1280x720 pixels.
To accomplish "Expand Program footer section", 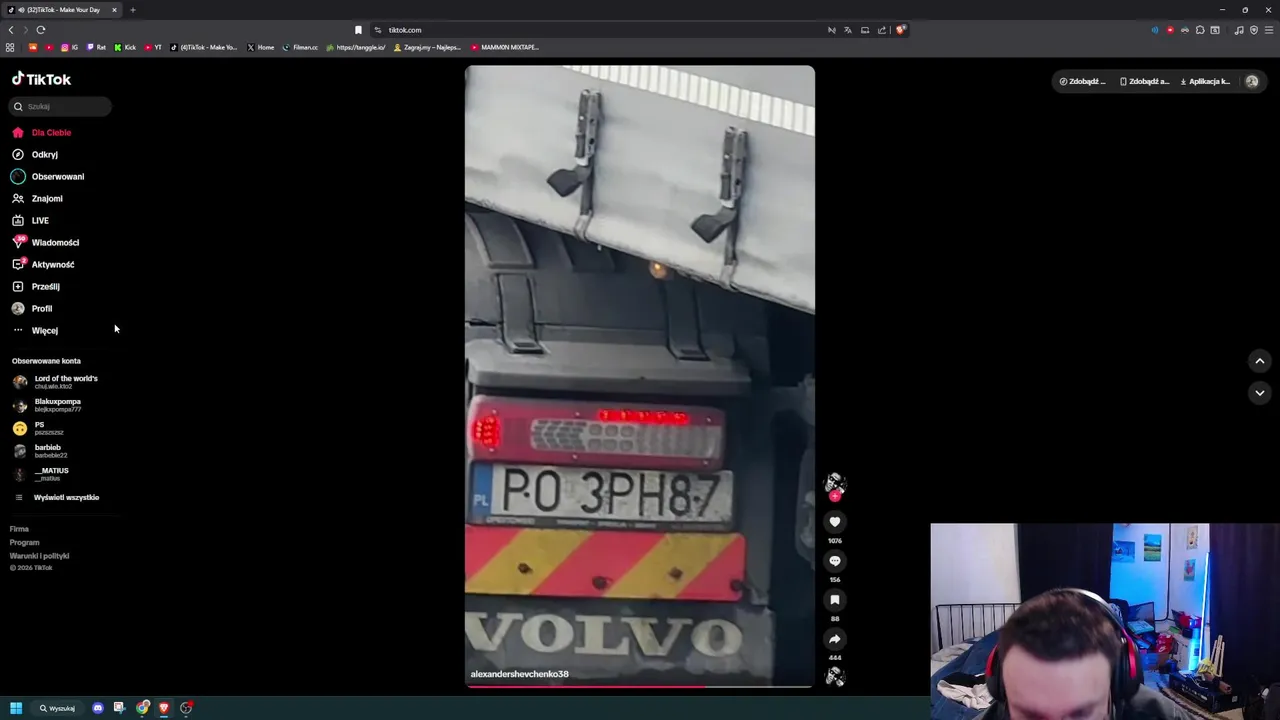I will coord(24,542).
